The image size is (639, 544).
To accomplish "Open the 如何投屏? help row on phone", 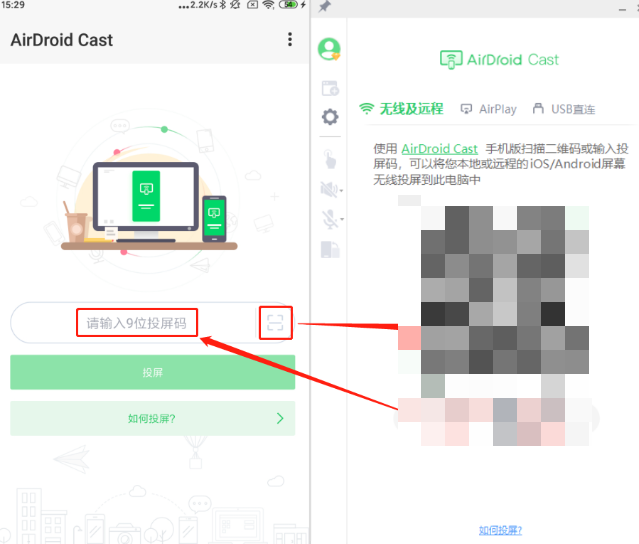I will click(152, 418).
